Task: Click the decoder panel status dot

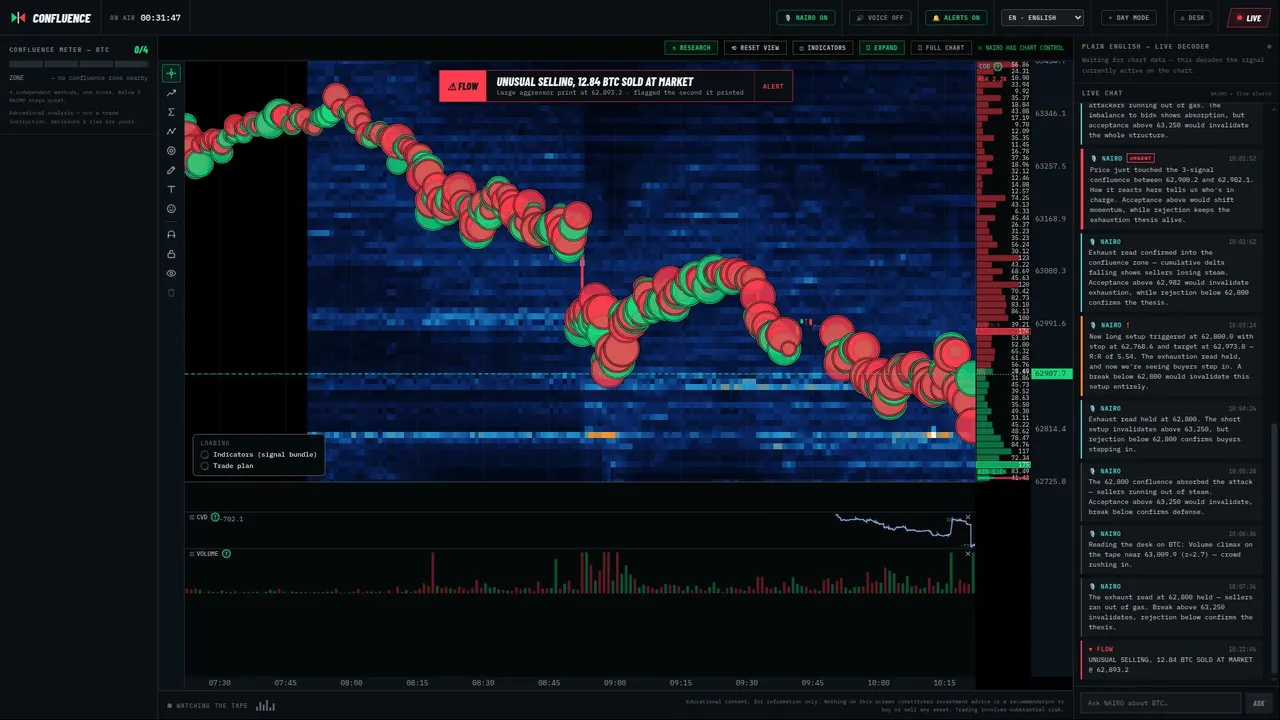Action: pyautogui.click(x=1269, y=47)
